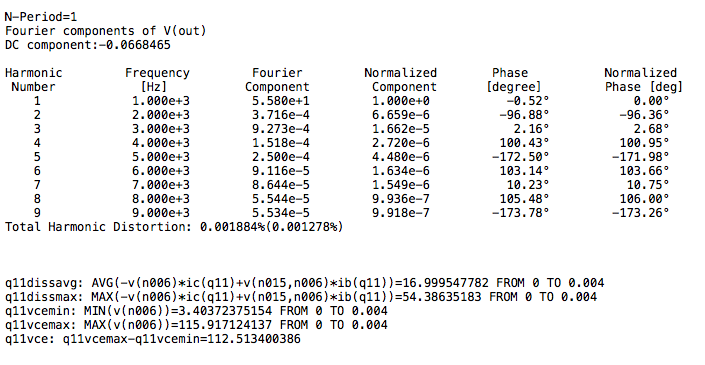
Task: Click normalized component 9.936e-7
Action: [401, 199]
